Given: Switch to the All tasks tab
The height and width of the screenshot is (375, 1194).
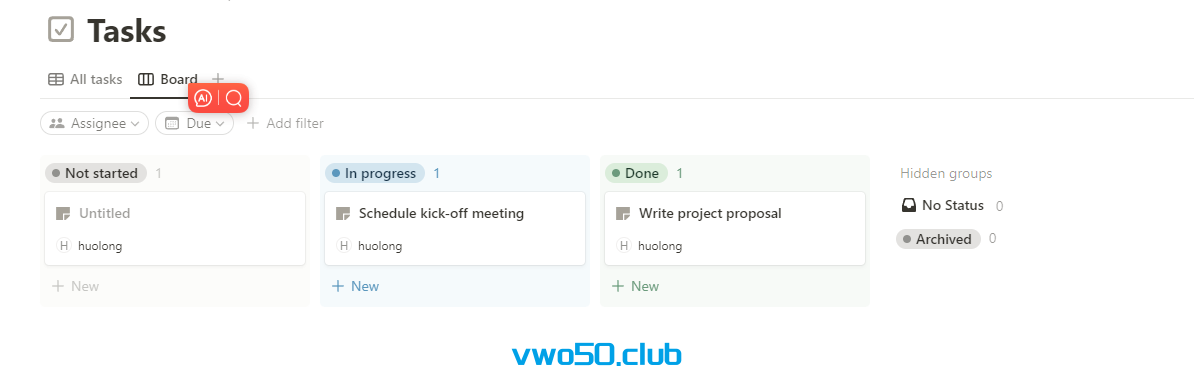Looking at the screenshot, I should pos(85,79).
